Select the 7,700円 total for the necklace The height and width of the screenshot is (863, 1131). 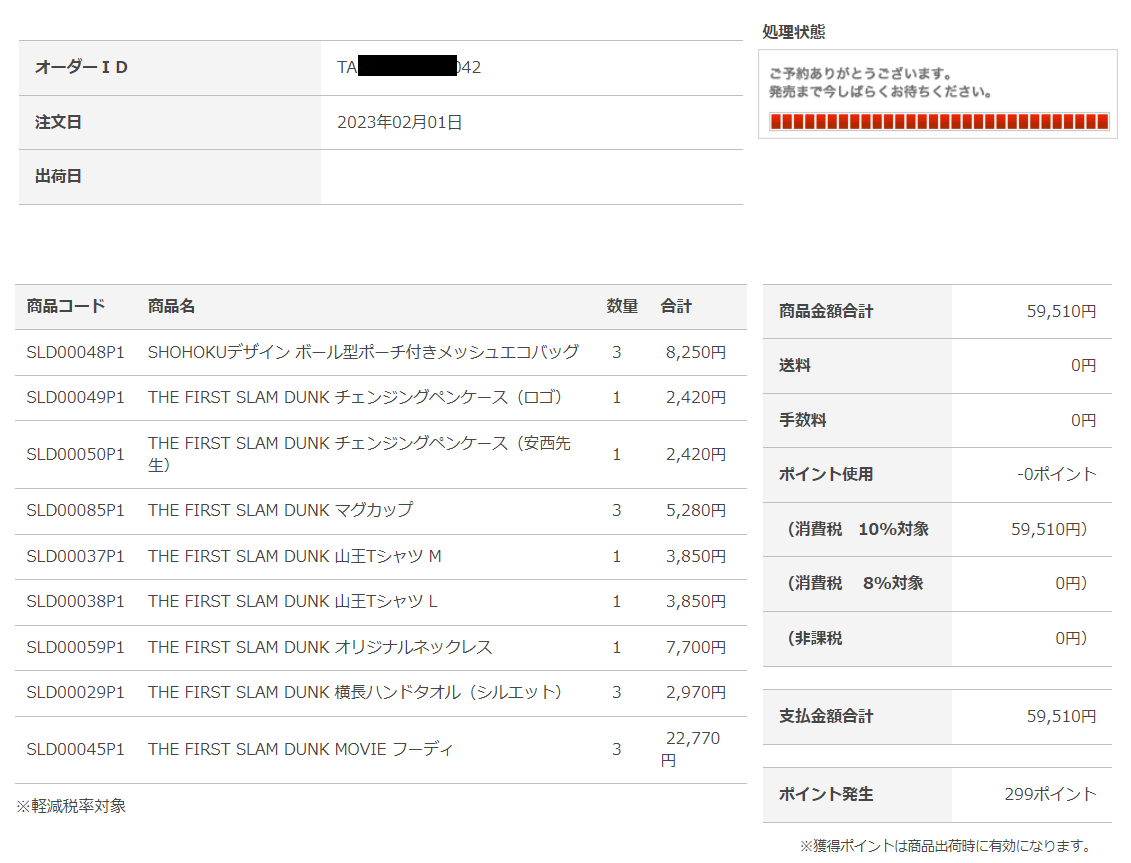click(696, 647)
